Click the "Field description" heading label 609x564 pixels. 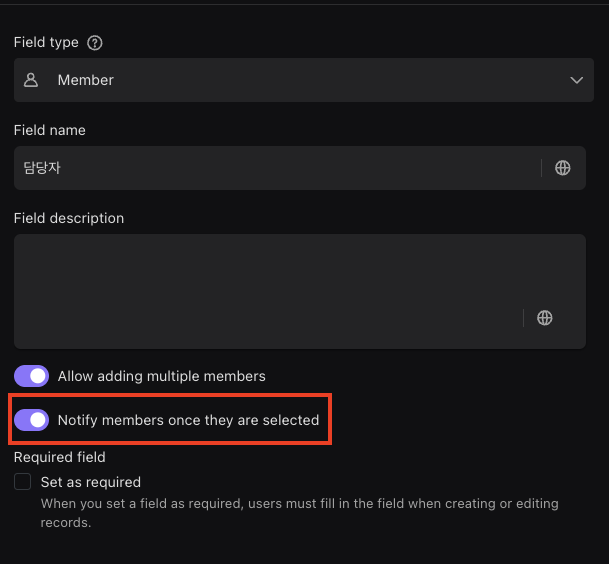[x=69, y=218]
